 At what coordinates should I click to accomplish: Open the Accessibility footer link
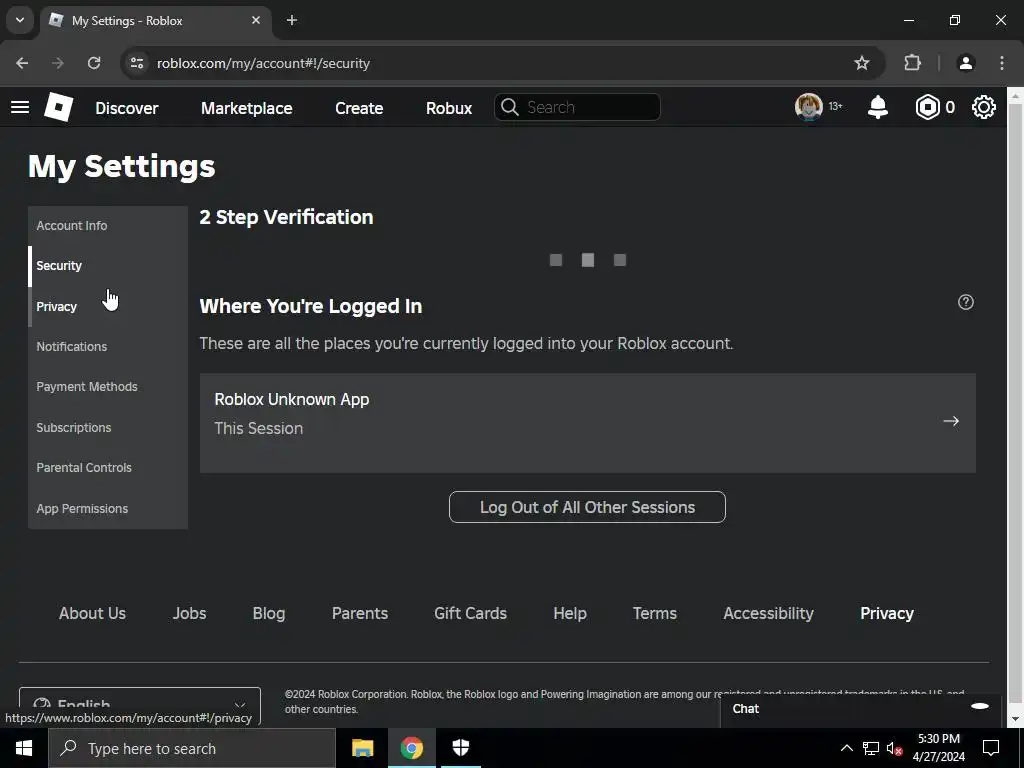pos(769,613)
